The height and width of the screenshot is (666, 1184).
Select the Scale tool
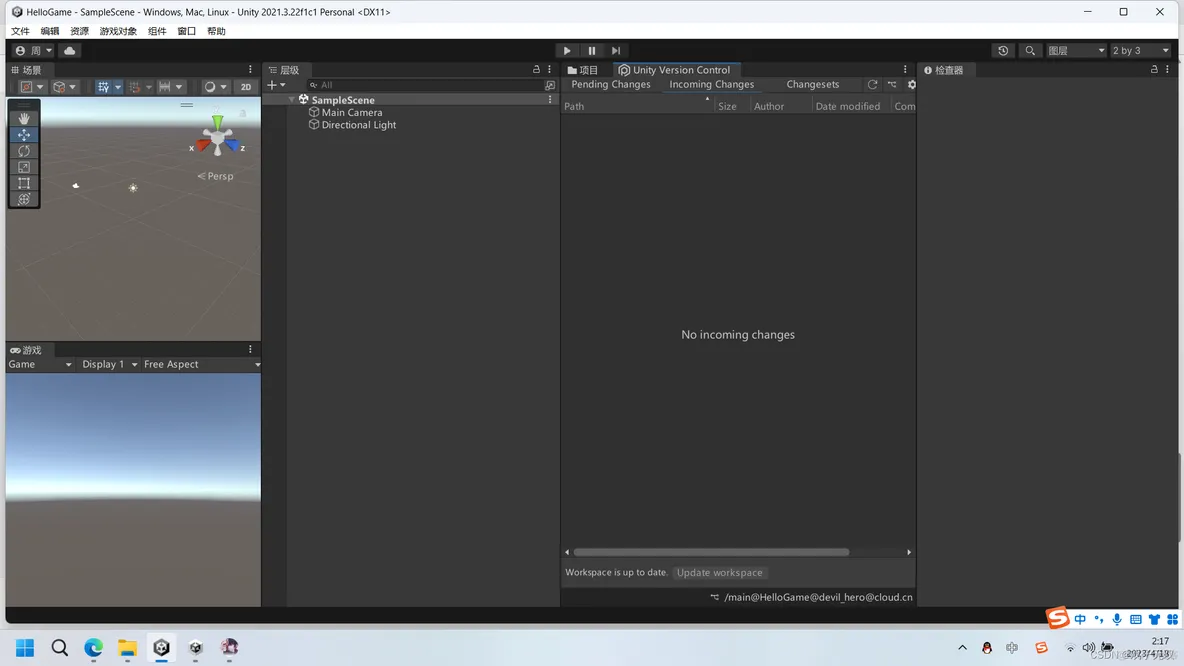coord(24,167)
